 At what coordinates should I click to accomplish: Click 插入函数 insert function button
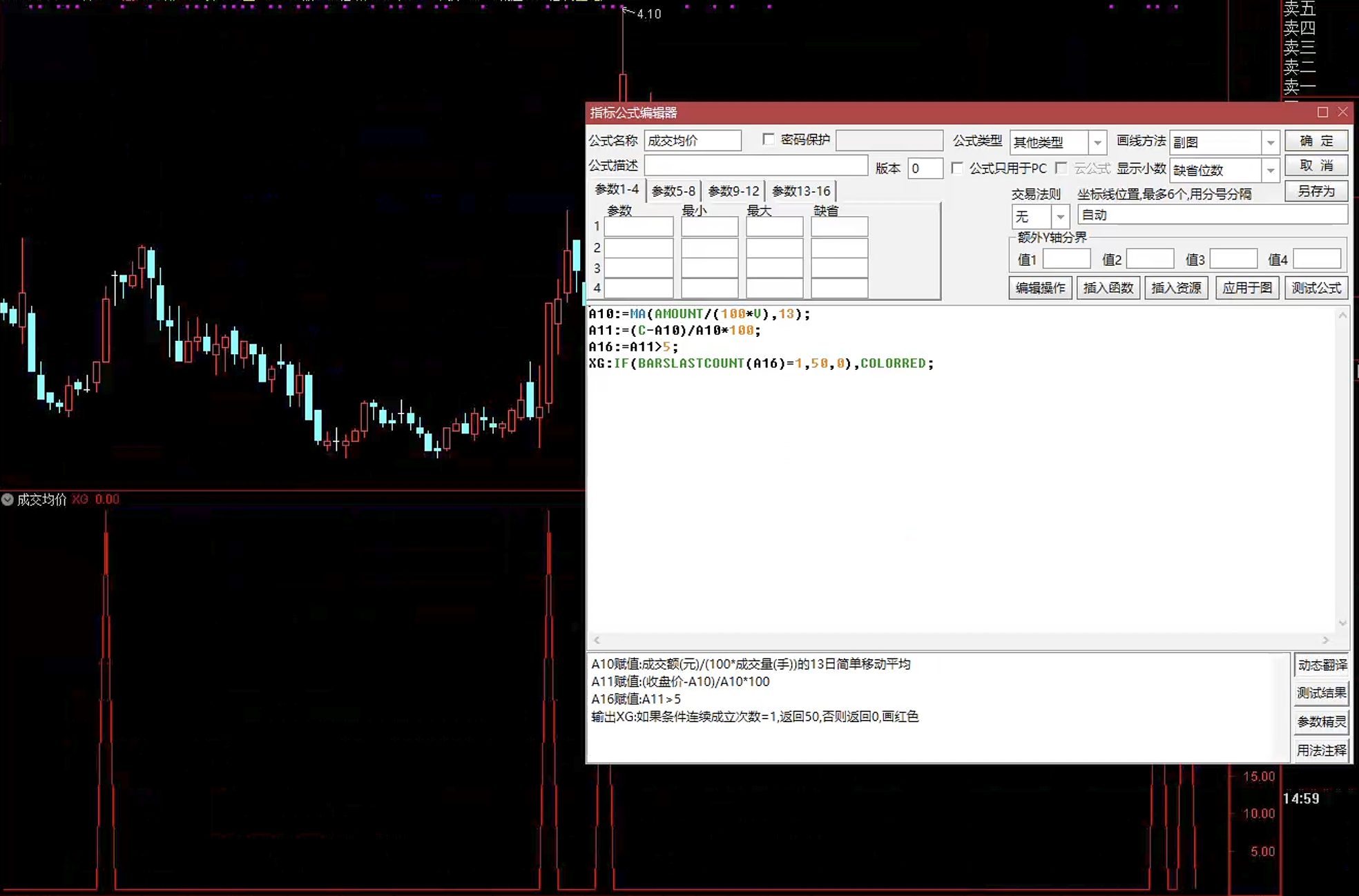[1108, 288]
